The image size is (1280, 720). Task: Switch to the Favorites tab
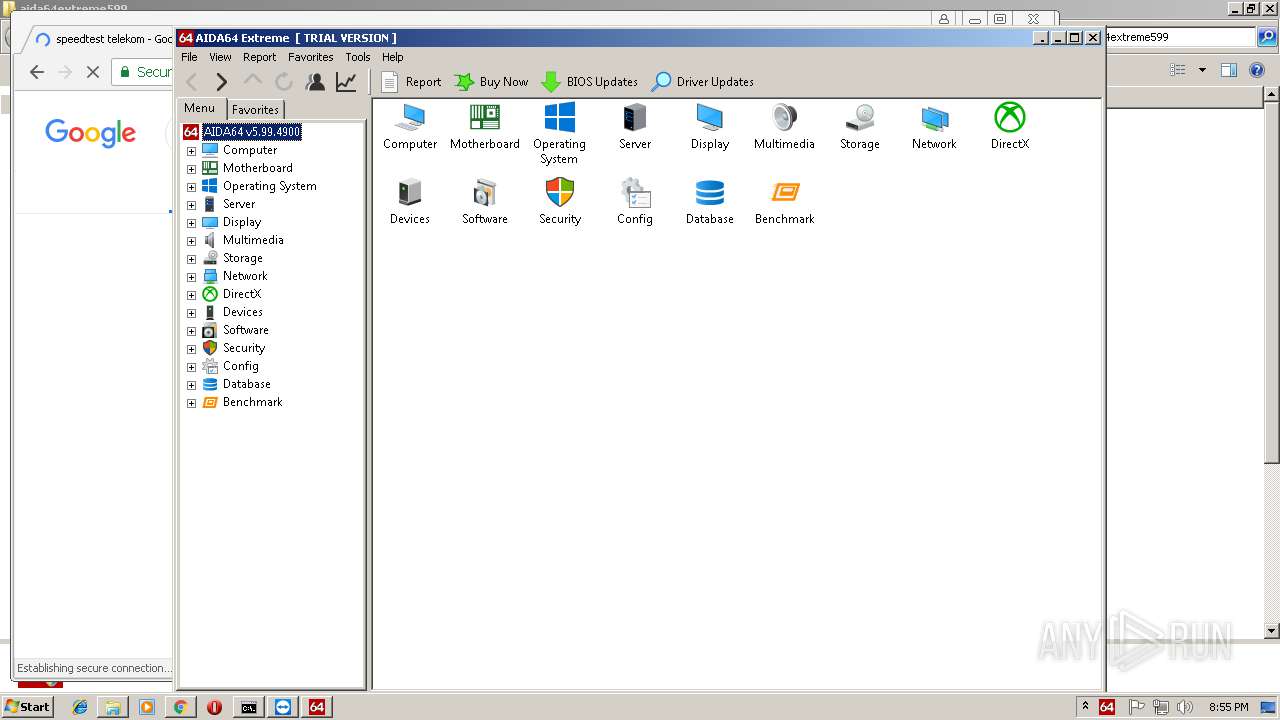255,110
